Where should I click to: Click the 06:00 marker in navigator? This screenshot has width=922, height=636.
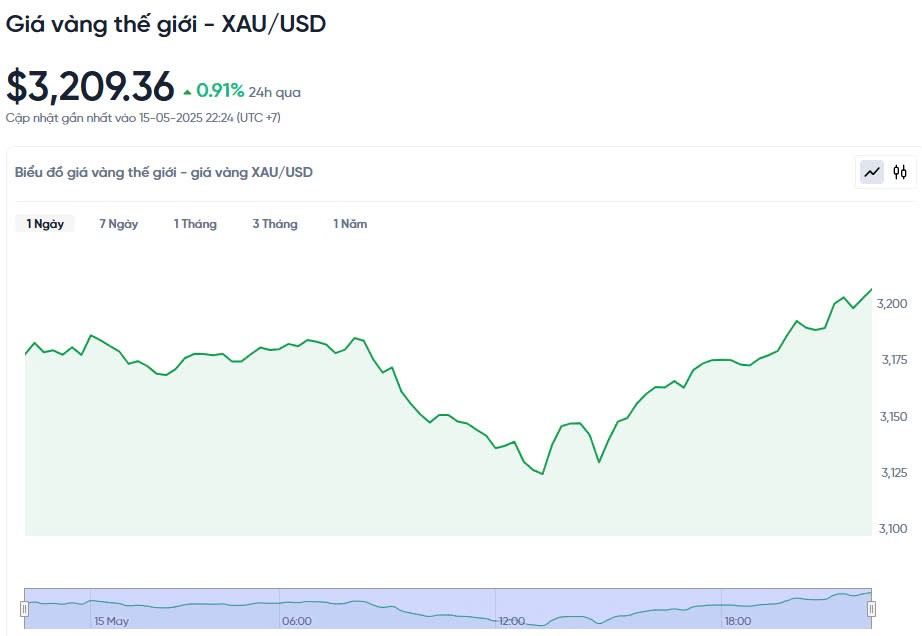[296, 621]
